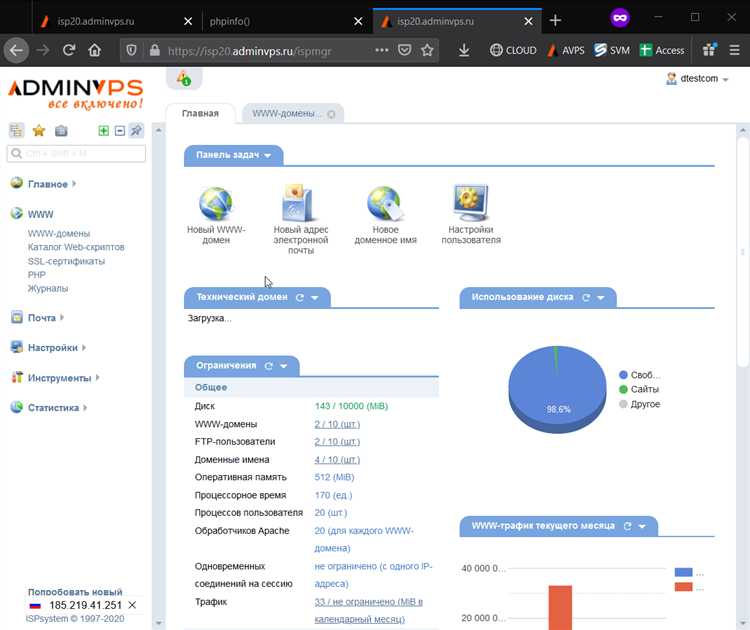The image size is (750, 630).
Task: Click the WWW-домены limit link 2 / 10 (шт.)
Action: (x=337, y=424)
